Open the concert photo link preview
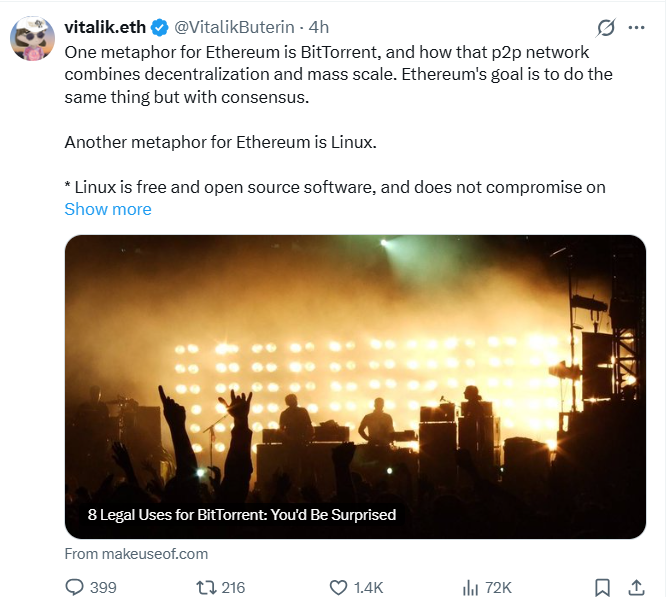667x597 pixels. pyautogui.click(x=355, y=370)
